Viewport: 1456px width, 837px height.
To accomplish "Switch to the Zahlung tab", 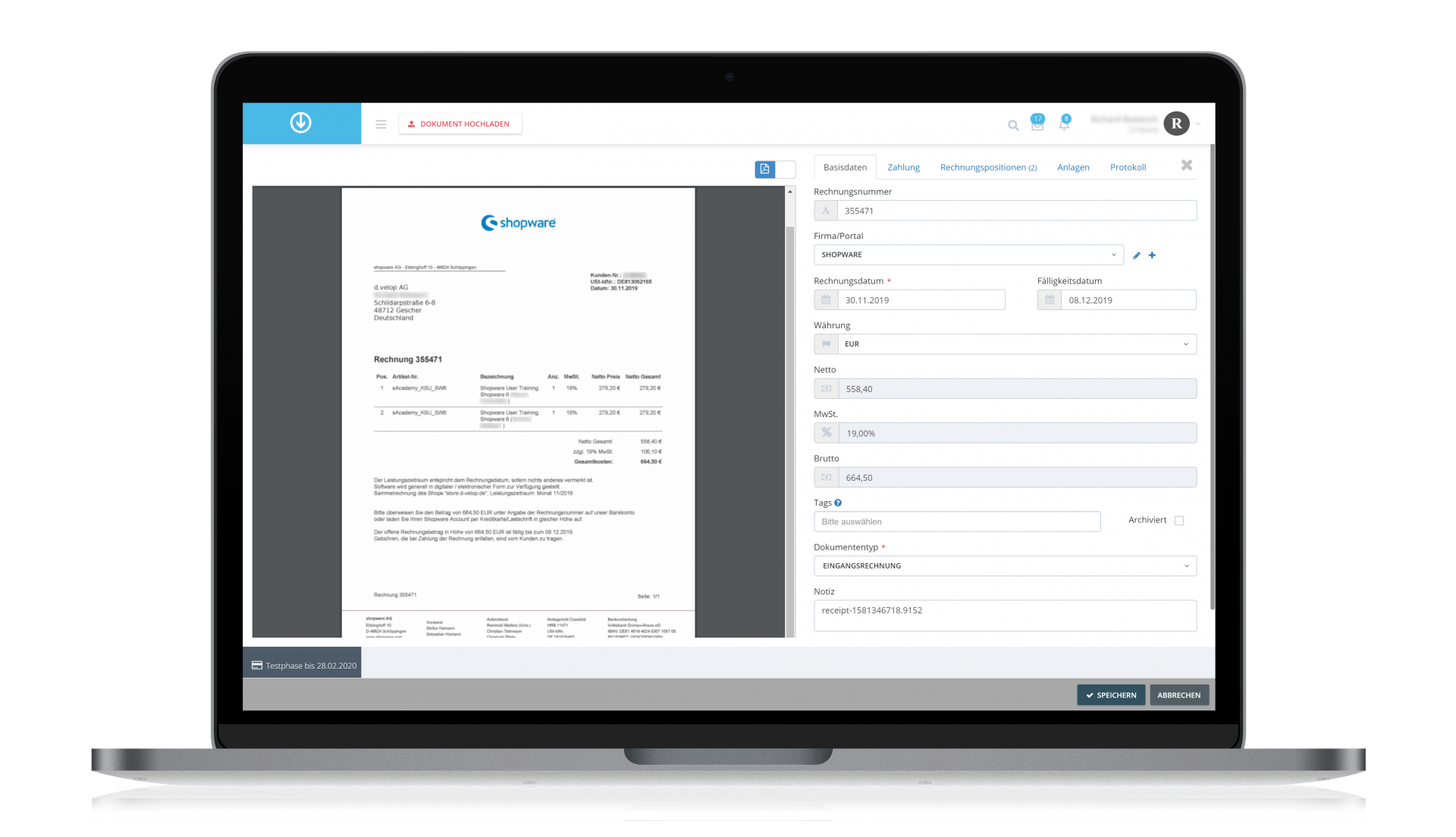I will pos(903,167).
